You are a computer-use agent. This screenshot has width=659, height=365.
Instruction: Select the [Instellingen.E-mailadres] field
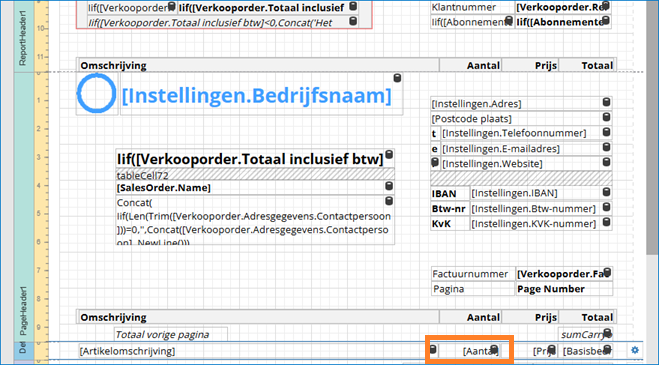(526, 149)
